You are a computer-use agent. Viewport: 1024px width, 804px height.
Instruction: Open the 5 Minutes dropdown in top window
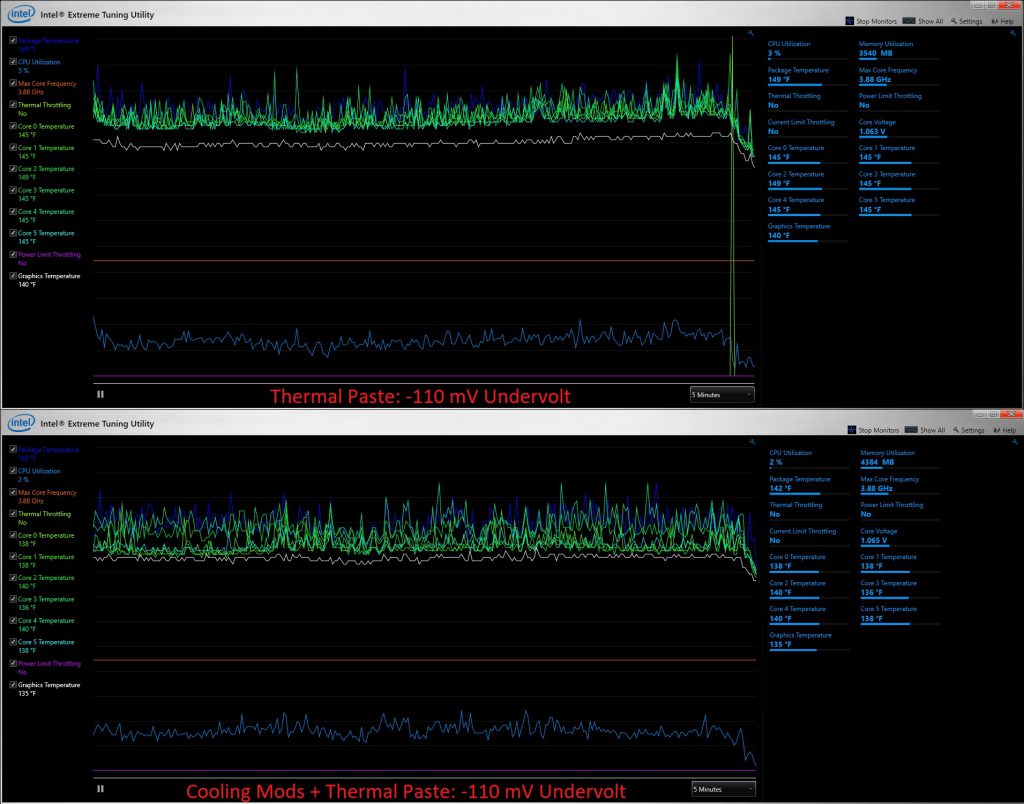722,394
